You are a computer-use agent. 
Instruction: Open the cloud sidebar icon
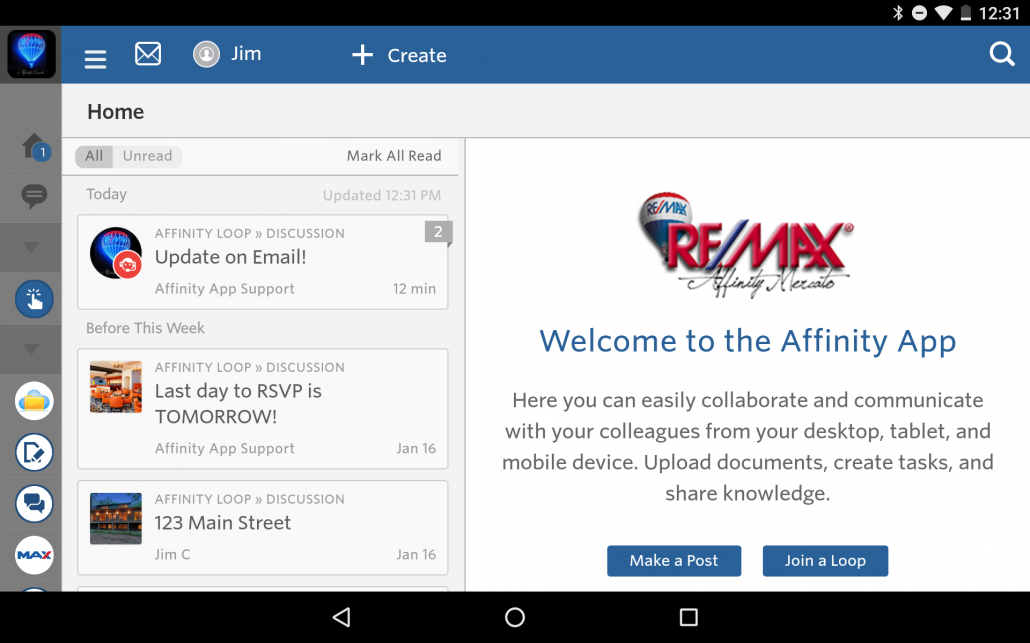34,401
